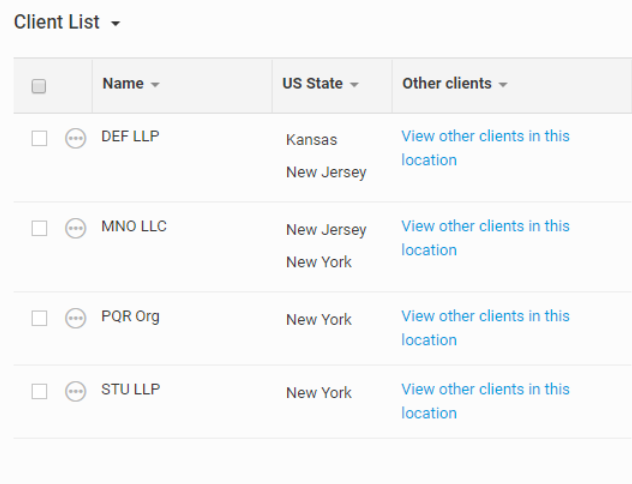Viewport: 632px width, 484px height.
Task: Open the ellipsis menu for PQR Org
Action: (x=75, y=319)
